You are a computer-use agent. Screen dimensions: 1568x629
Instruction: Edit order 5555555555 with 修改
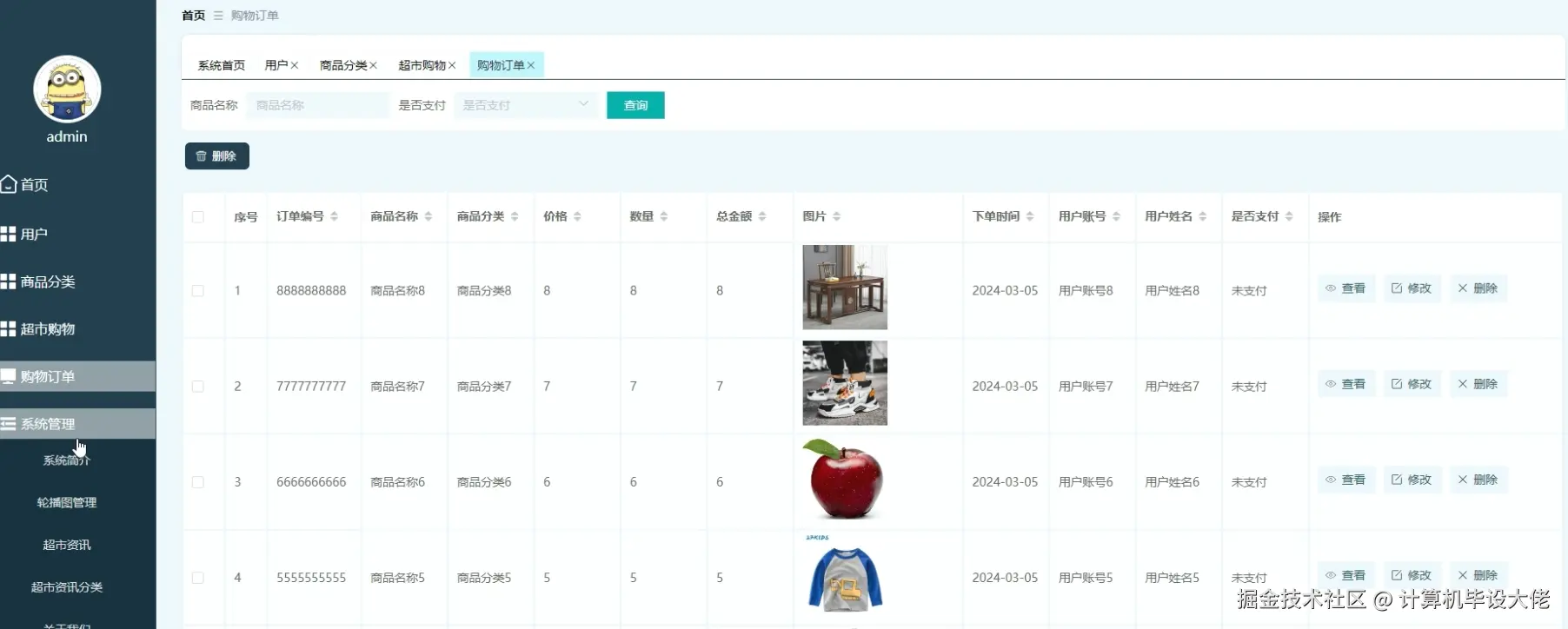click(x=1412, y=575)
